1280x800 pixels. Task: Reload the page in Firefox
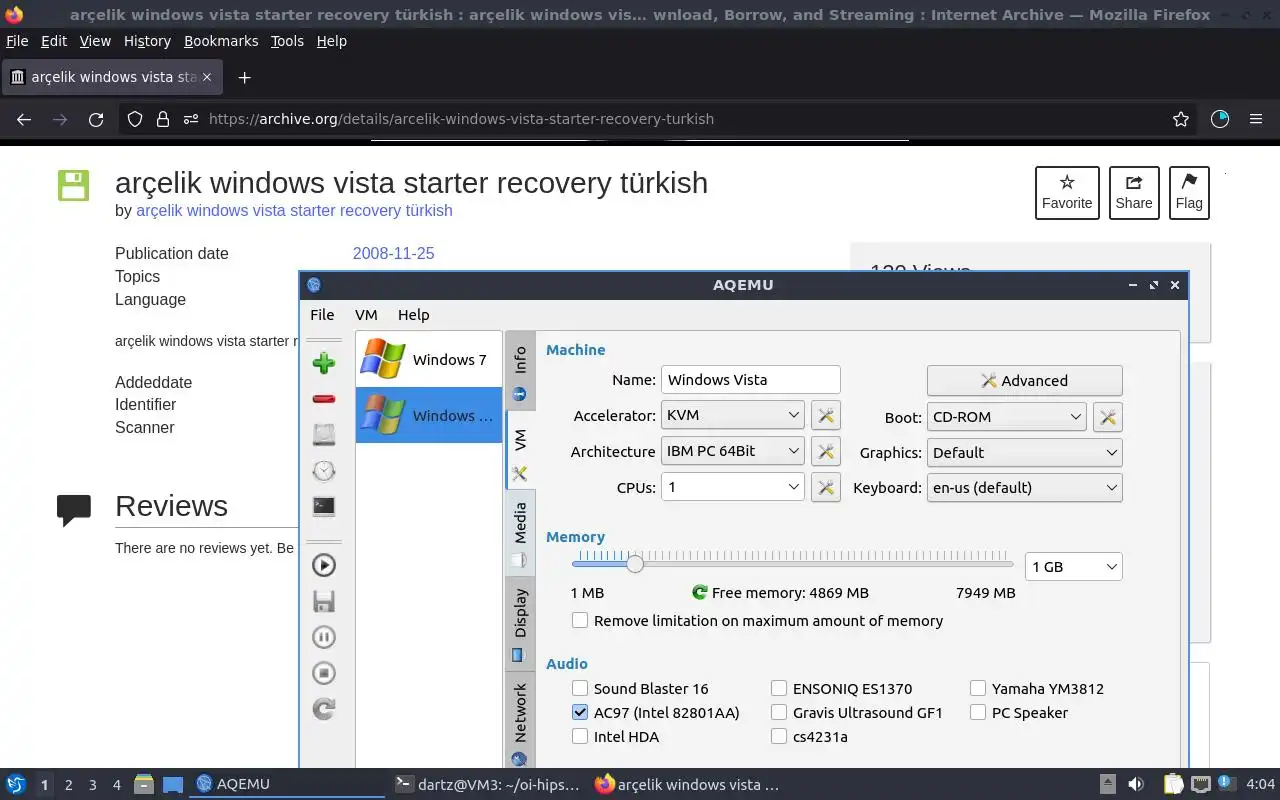tap(96, 119)
